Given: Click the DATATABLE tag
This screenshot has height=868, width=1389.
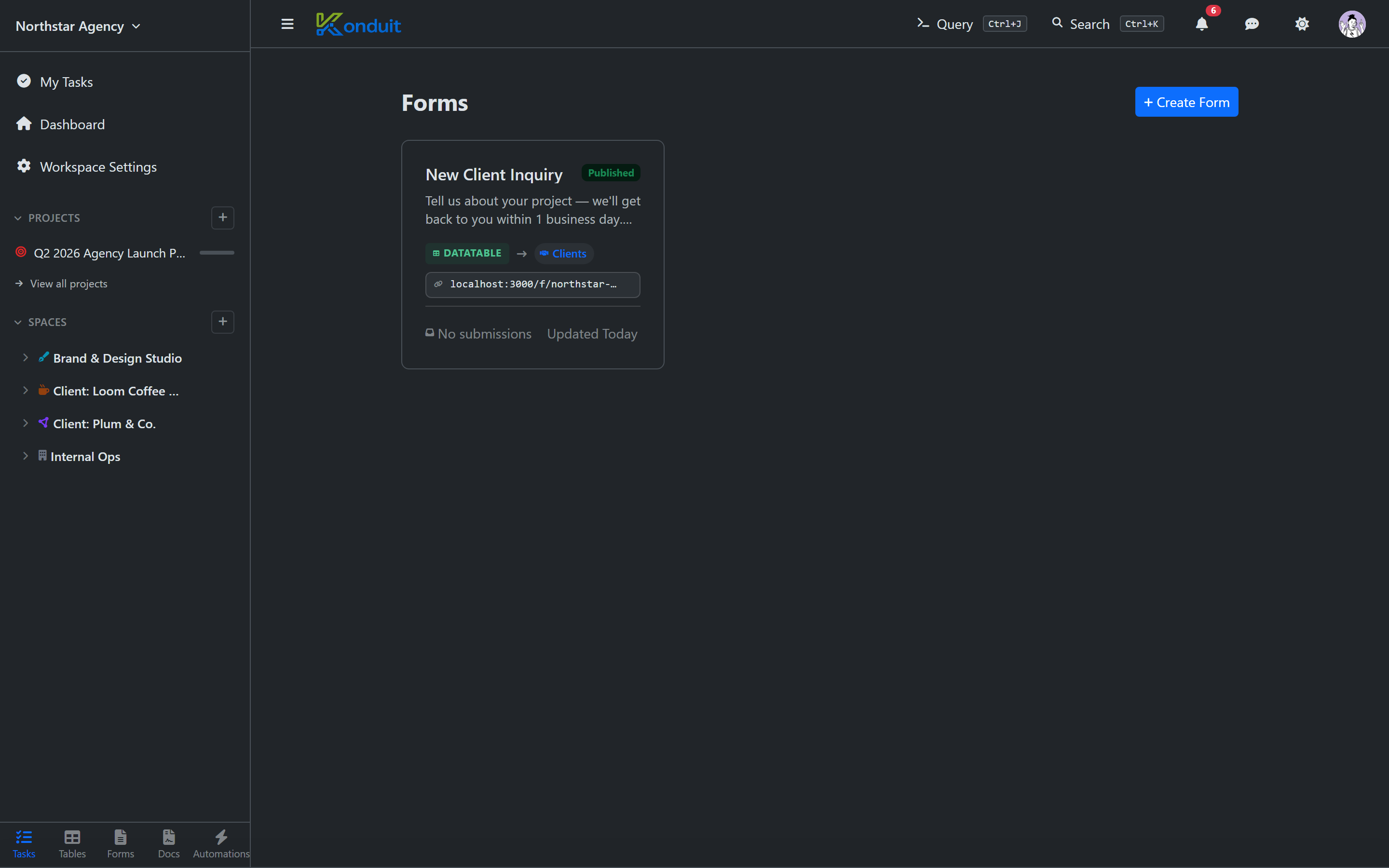Looking at the screenshot, I should pyautogui.click(x=467, y=253).
